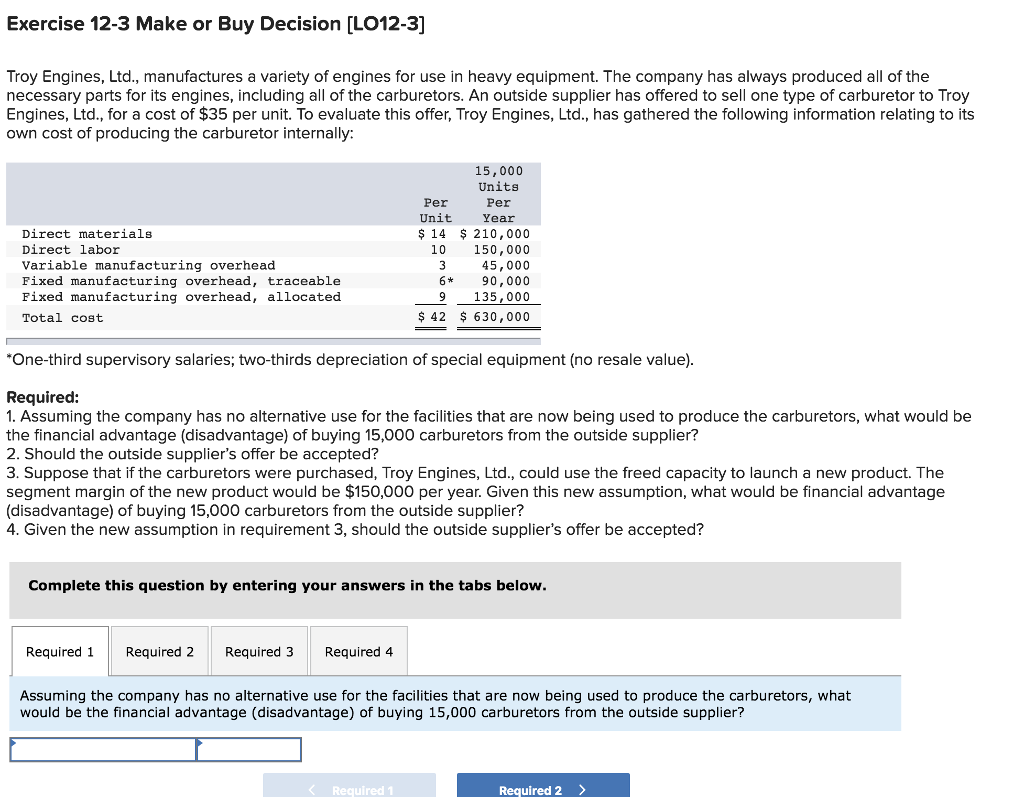Click the Fixed manufacturing overhead traceable row
The image size is (1024, 797).
coord(200,281)
